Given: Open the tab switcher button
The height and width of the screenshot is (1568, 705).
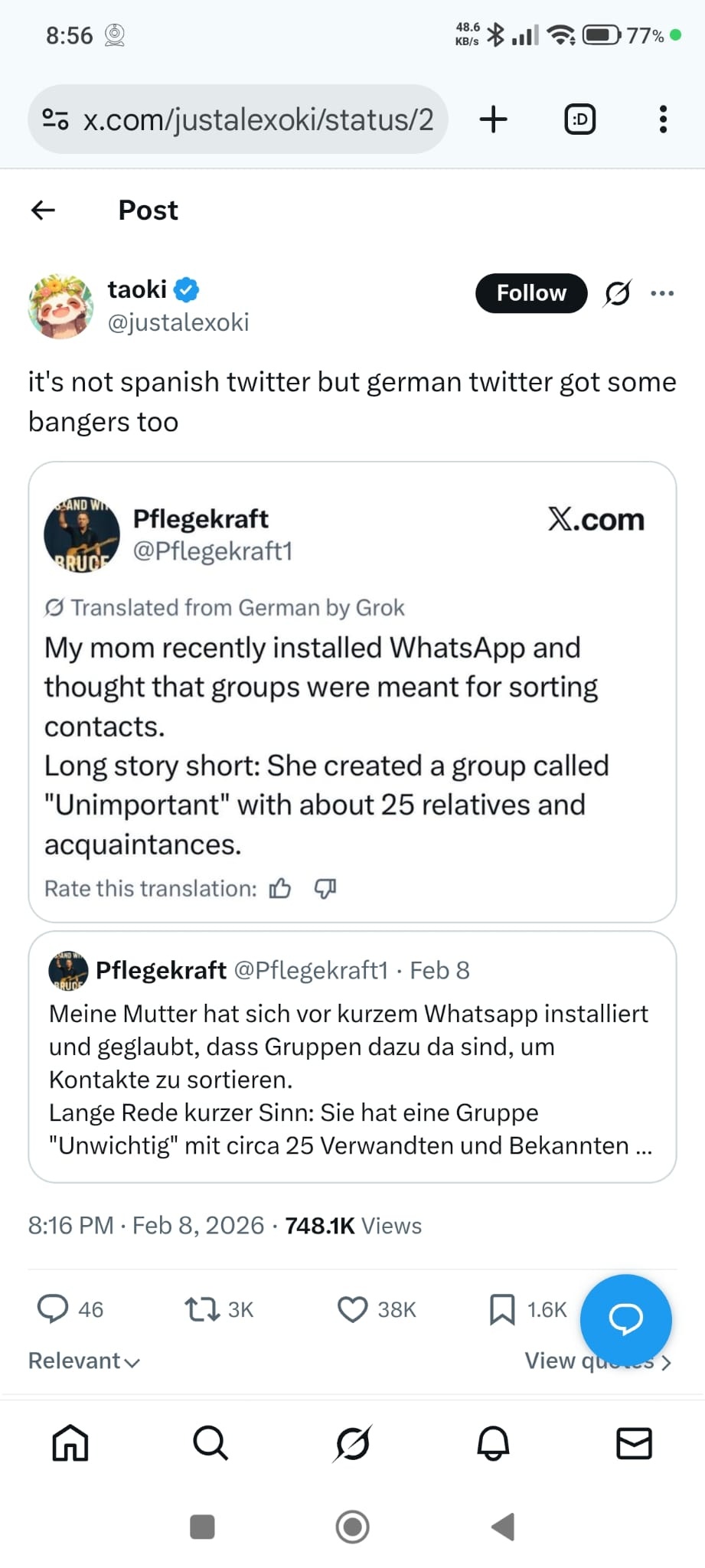Looking at the screenshot, I should click(x=579, y=119).
